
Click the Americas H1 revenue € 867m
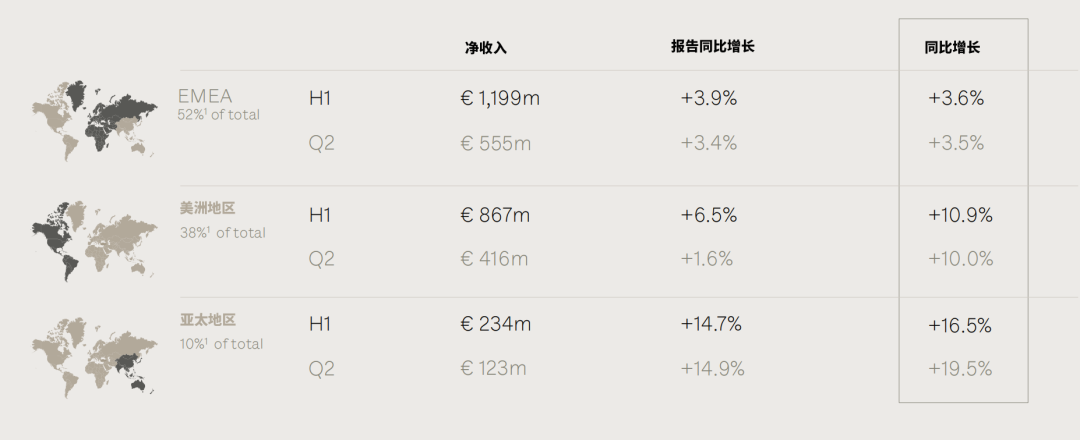tap(495, 216)
